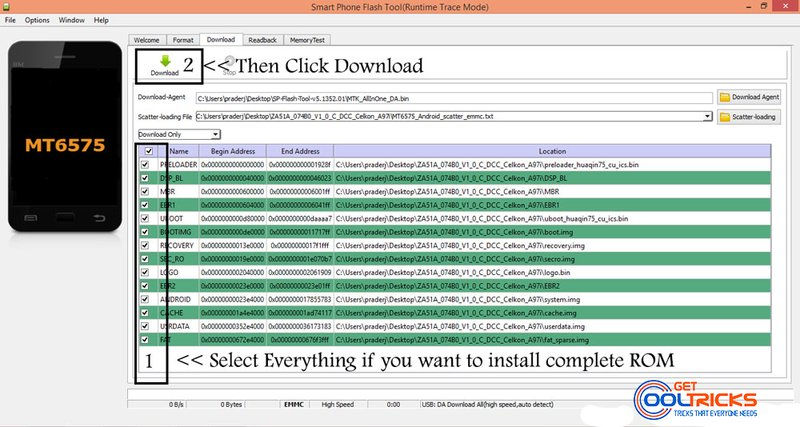Viewport: 800px width, 427px height.
Task: Open the Help menu
Action: [x=101, y=20]
